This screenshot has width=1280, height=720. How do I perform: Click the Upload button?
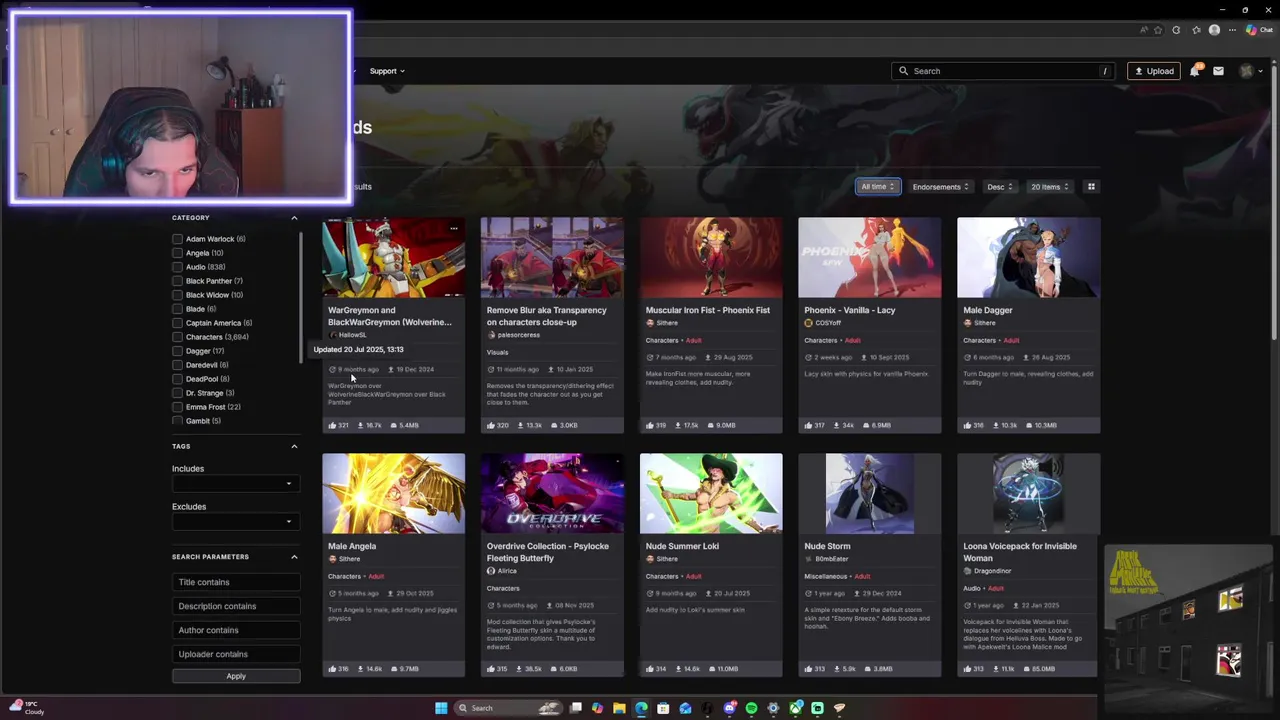click(1154, 71)
